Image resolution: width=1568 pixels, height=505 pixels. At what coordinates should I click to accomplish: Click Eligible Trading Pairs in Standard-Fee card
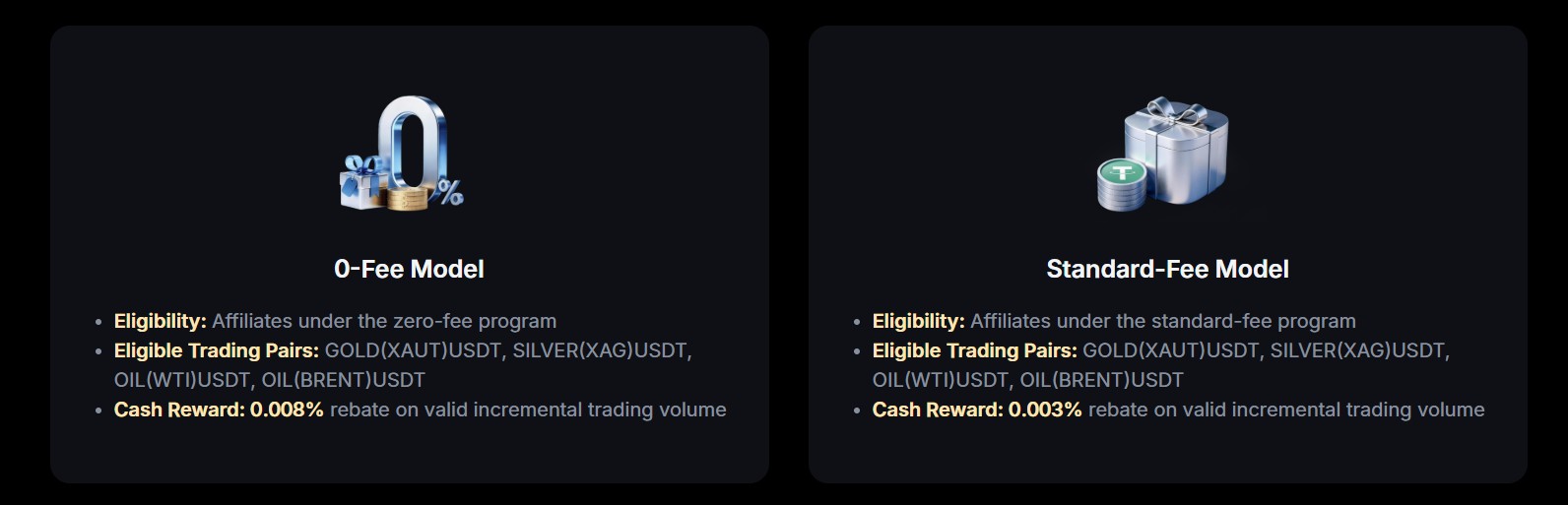pos(975,350)
